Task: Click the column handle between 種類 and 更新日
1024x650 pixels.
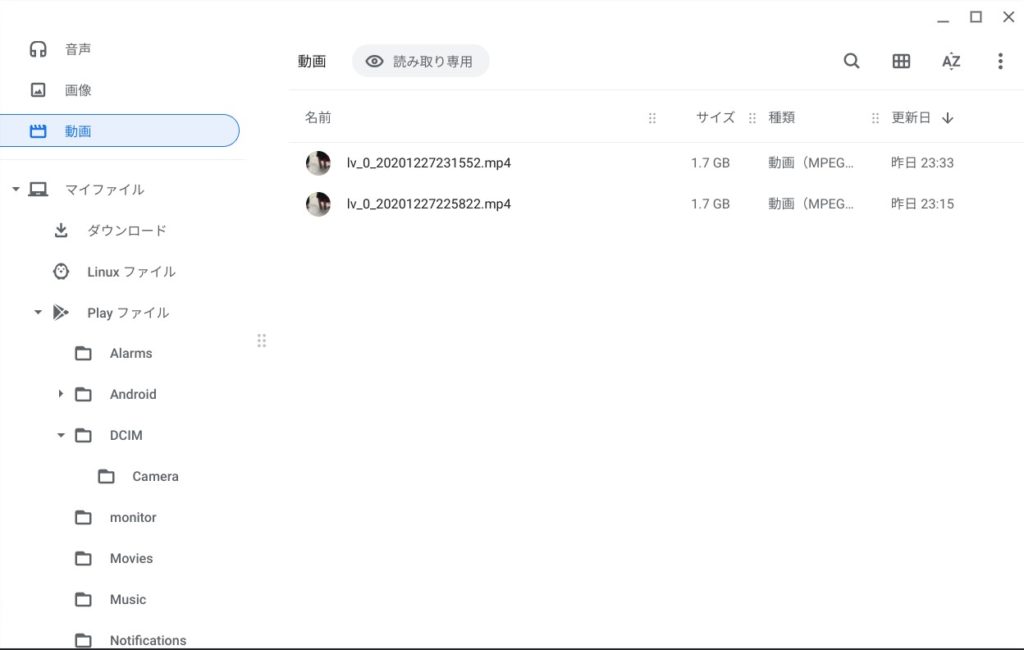Action: [875, 118]
